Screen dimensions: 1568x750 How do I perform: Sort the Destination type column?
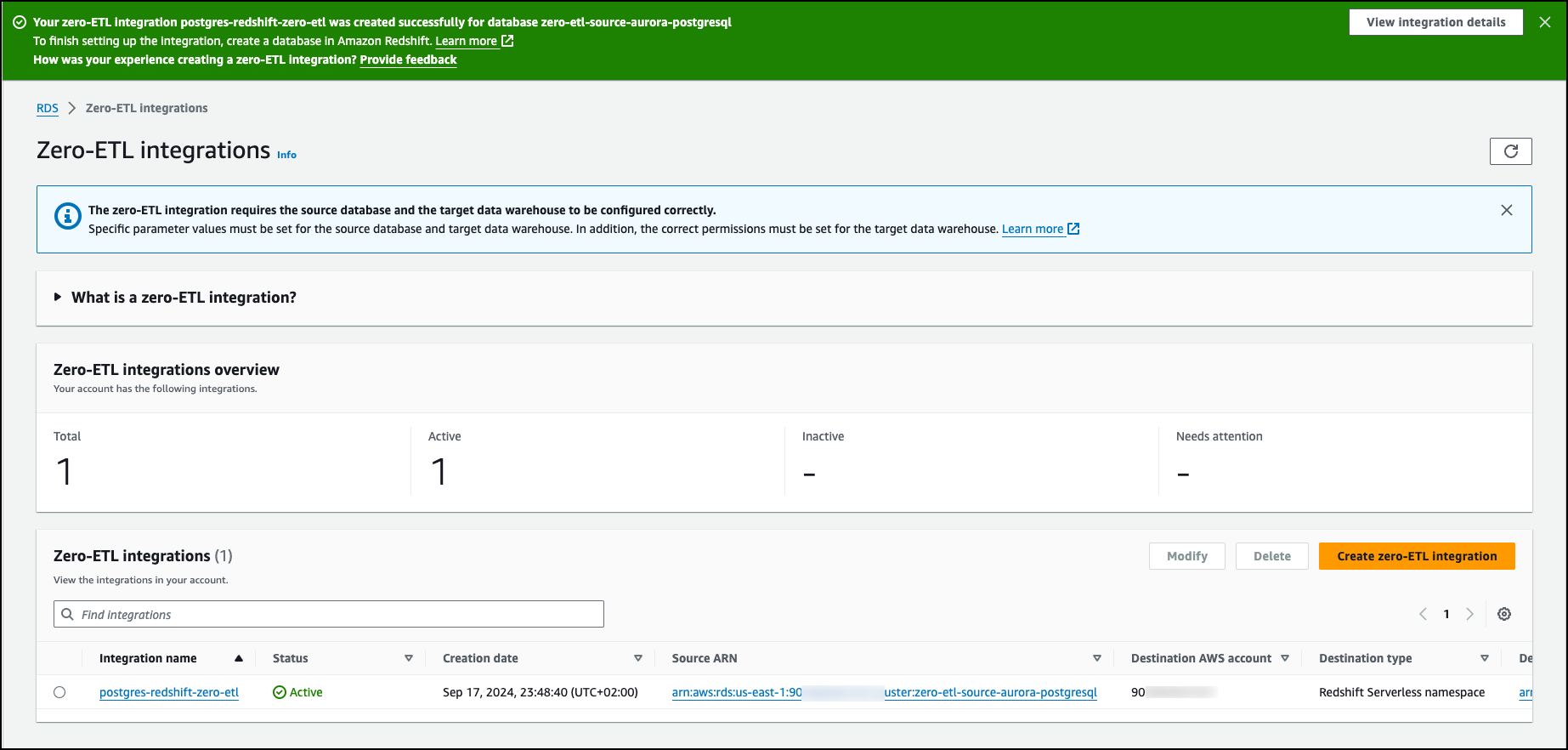[1485, 658]
